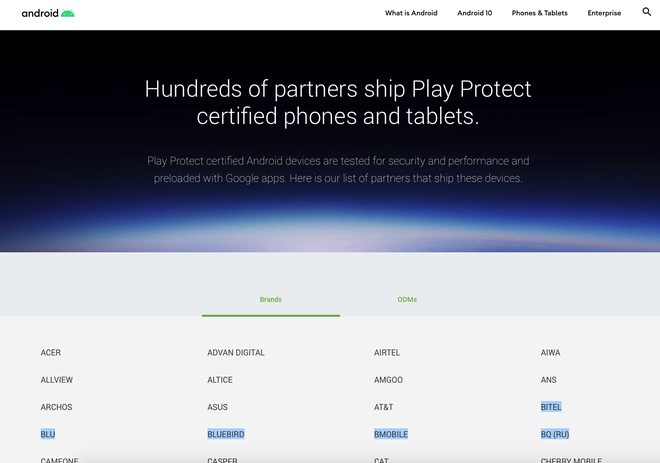Open the Enterprise menu item
Image resolution: width=660 pixels, height=463 pixels.
pos(604,13)
